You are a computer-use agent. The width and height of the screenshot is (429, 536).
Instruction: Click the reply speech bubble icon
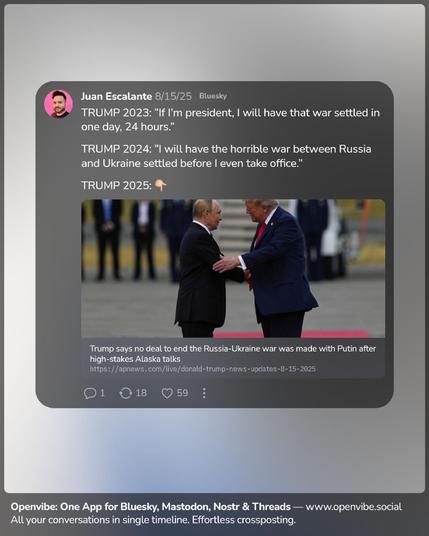[90, 393]
